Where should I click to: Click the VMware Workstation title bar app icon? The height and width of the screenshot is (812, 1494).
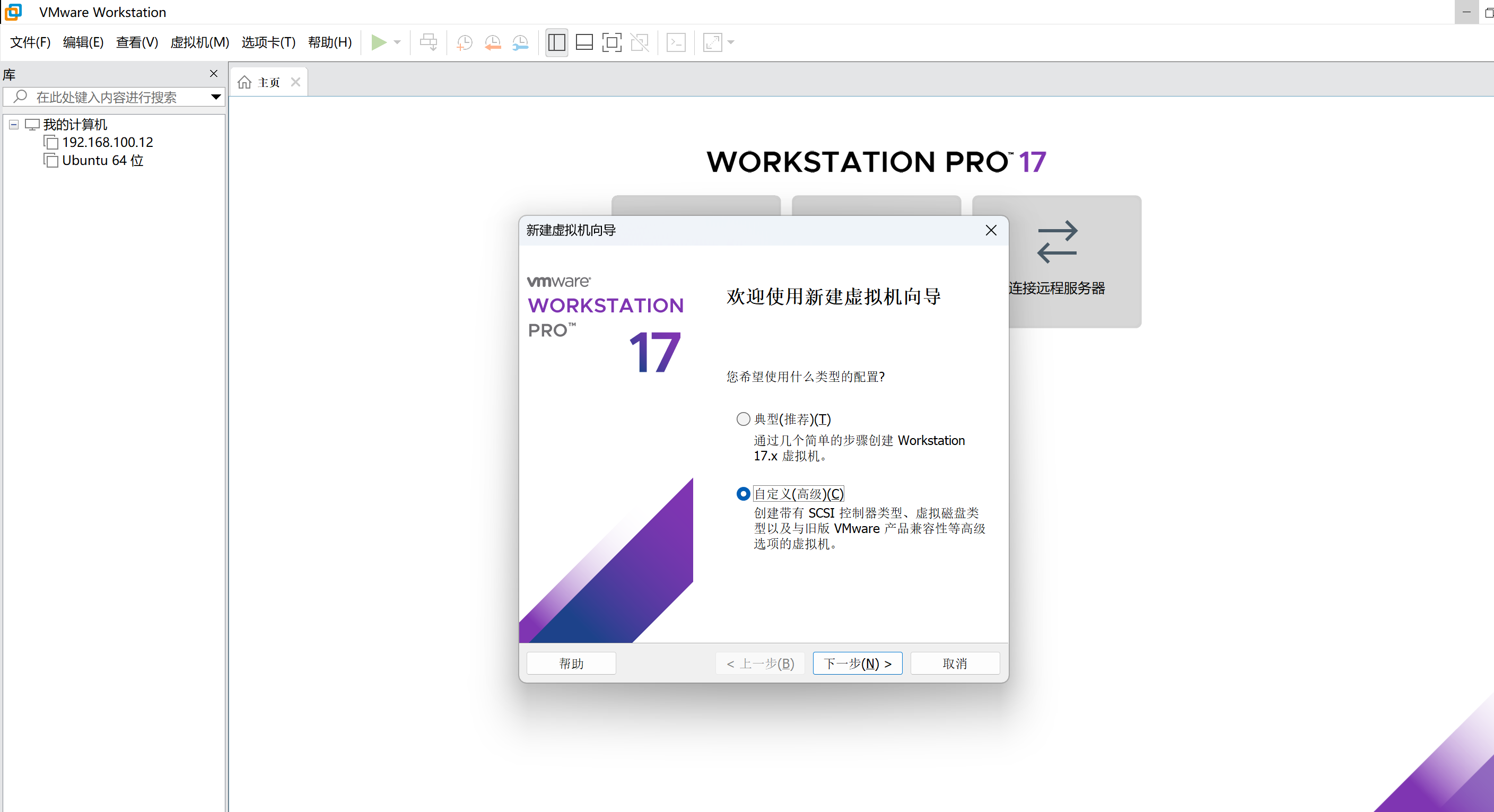[x=13, y=12]
